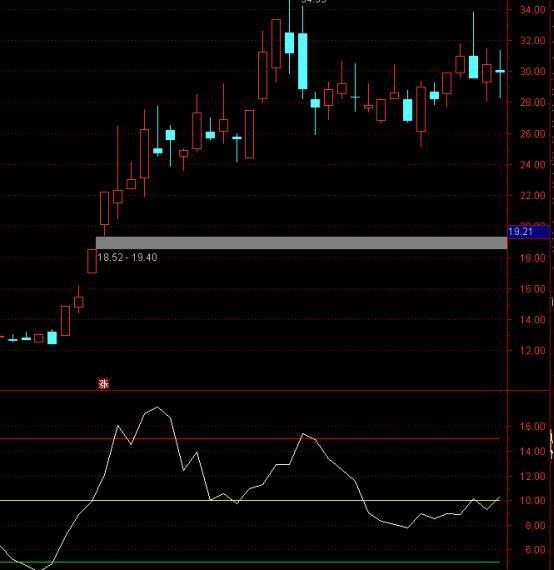The image size is (554, 570).
Task: Click the red 涨 marker icon
Action: tap(104, 384)
